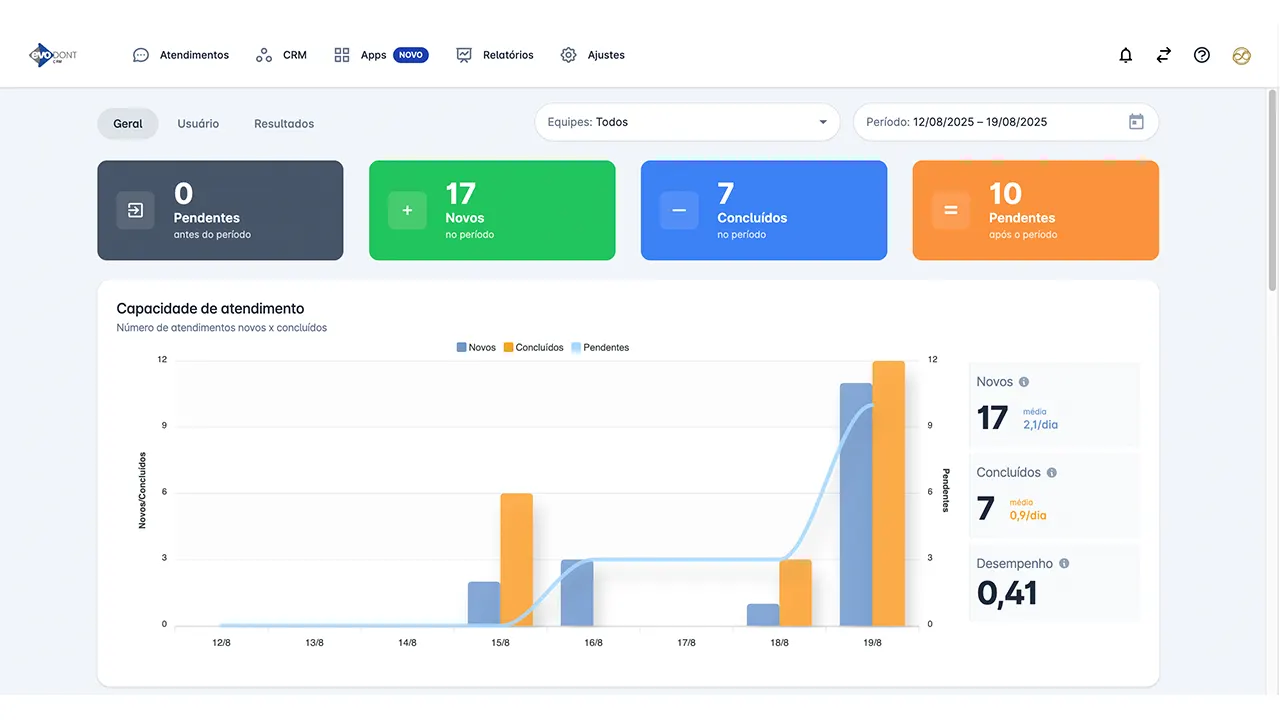Switch to the Resultados tab
Screen dimensions: 1280x720
click(284, 124)
